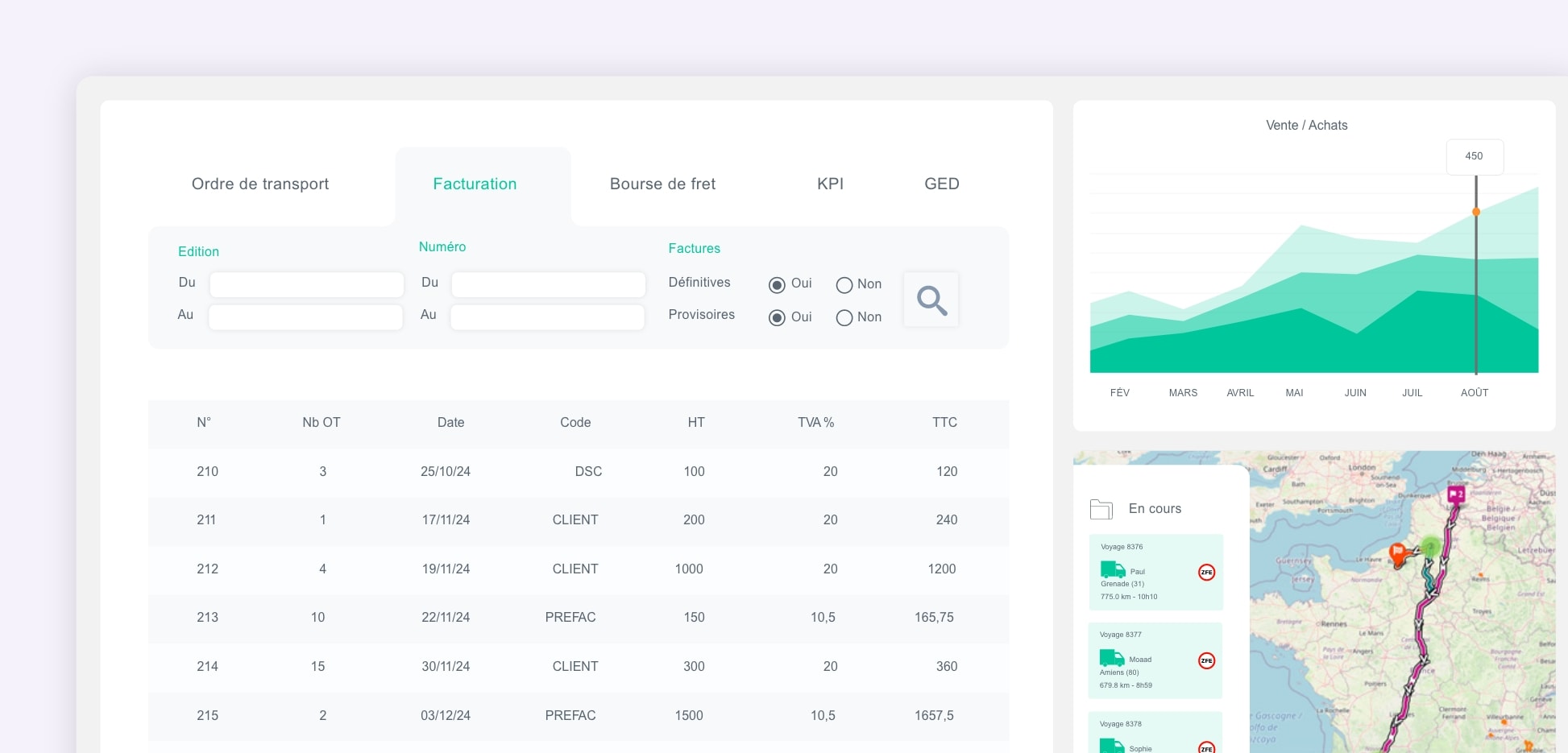
Task: Click the Edition Du date field
Action: click(306, 284)
